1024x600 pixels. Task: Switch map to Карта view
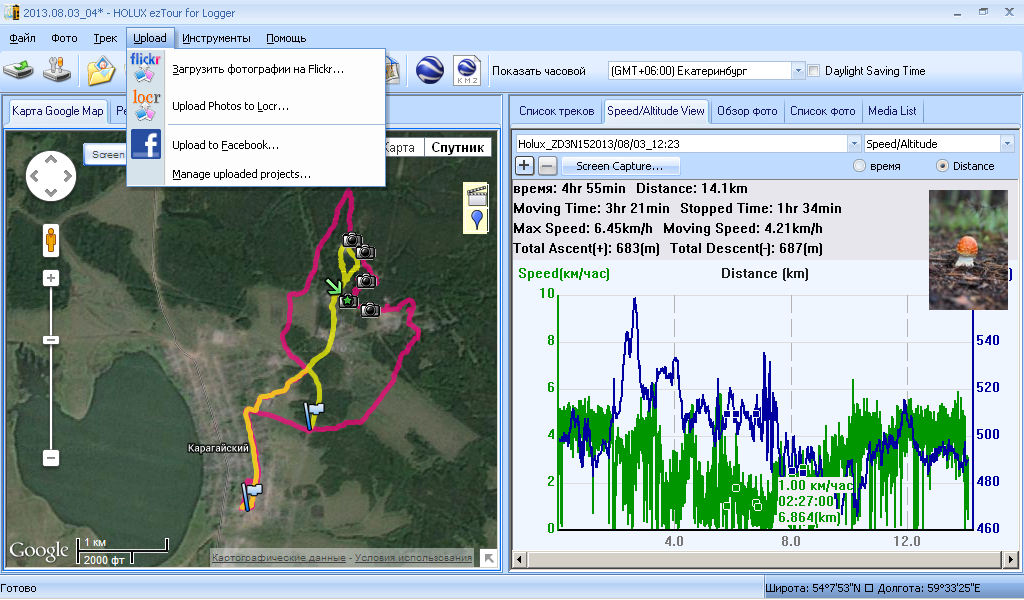400,148
